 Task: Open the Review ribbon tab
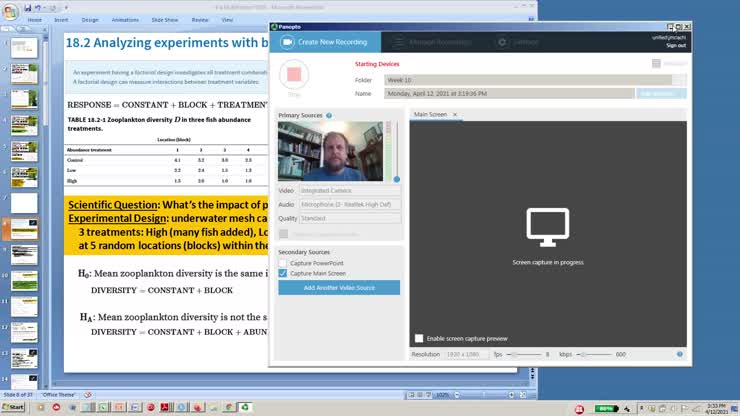(200, 20)
